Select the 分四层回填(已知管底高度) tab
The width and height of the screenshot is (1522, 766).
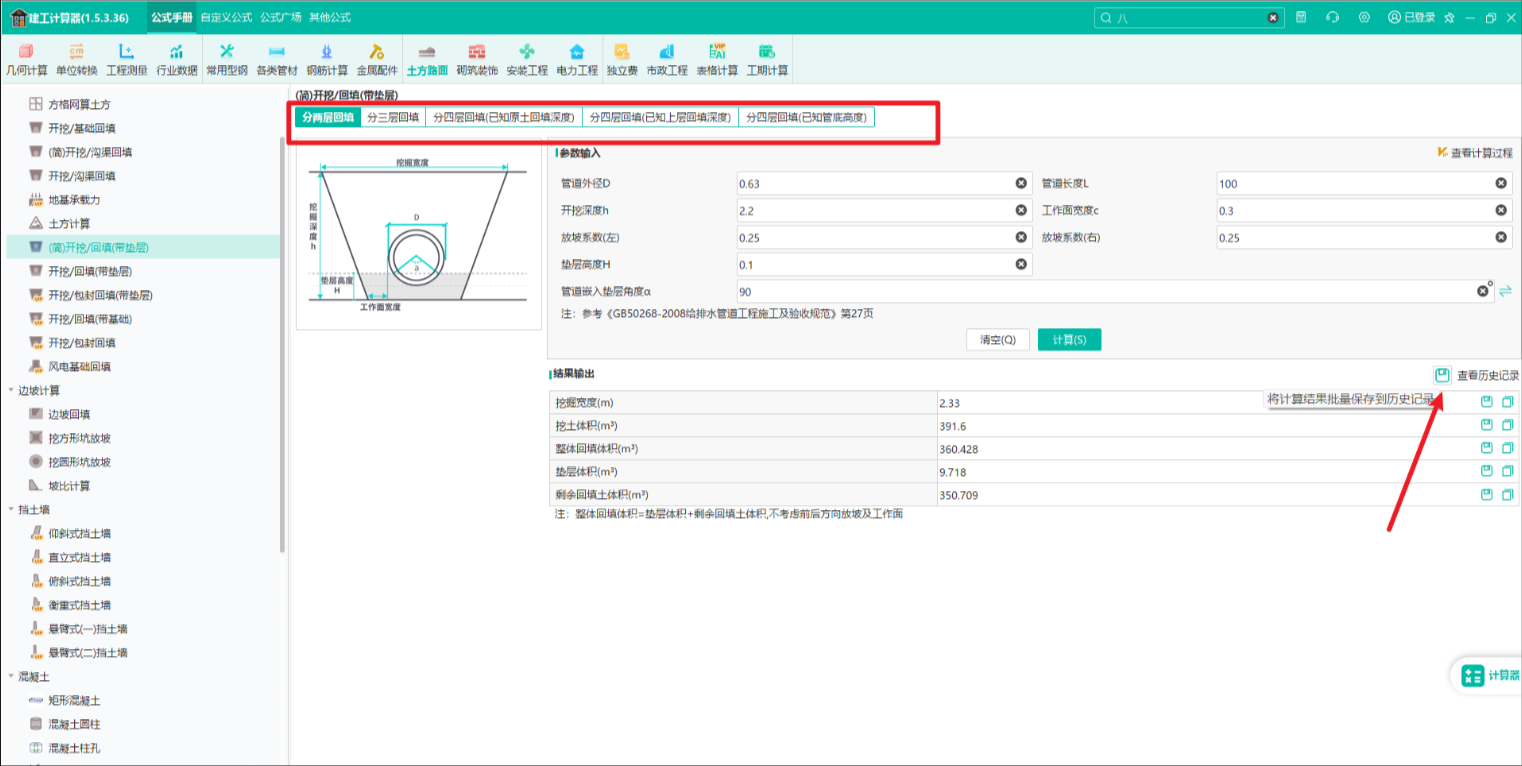tap(807, 117)
